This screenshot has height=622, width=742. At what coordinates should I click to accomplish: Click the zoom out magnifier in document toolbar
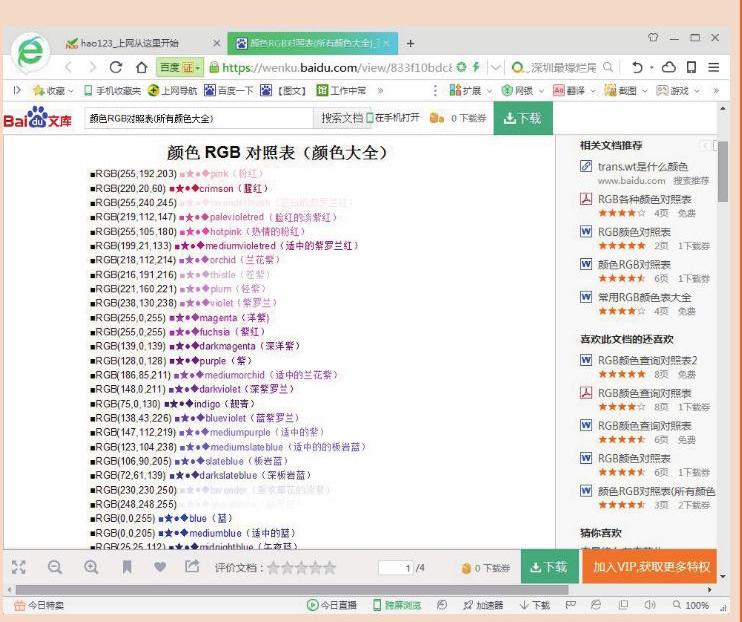pyautogui.click(x=55, y=567)
